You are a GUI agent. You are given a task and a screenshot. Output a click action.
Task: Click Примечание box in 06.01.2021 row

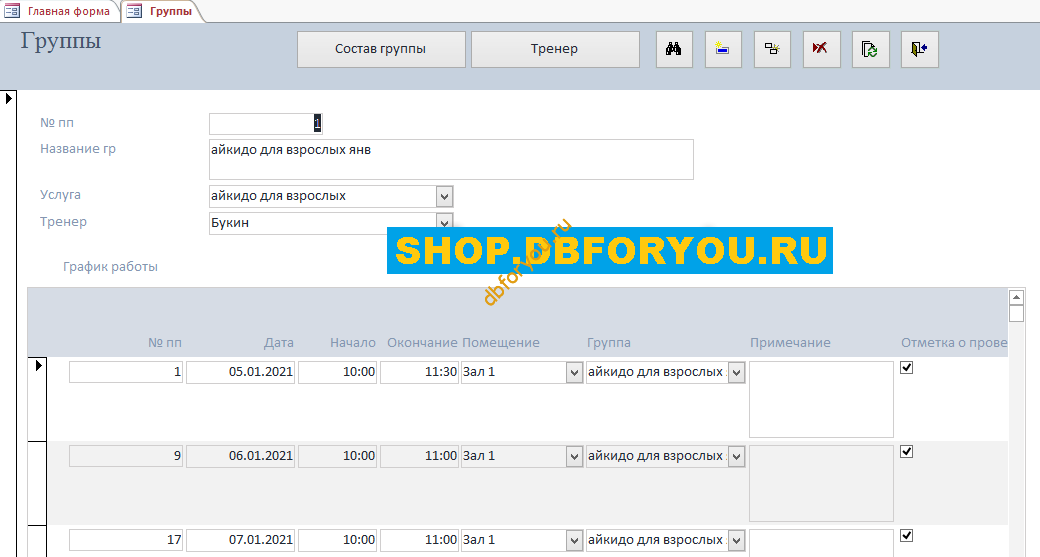[821, 483]
